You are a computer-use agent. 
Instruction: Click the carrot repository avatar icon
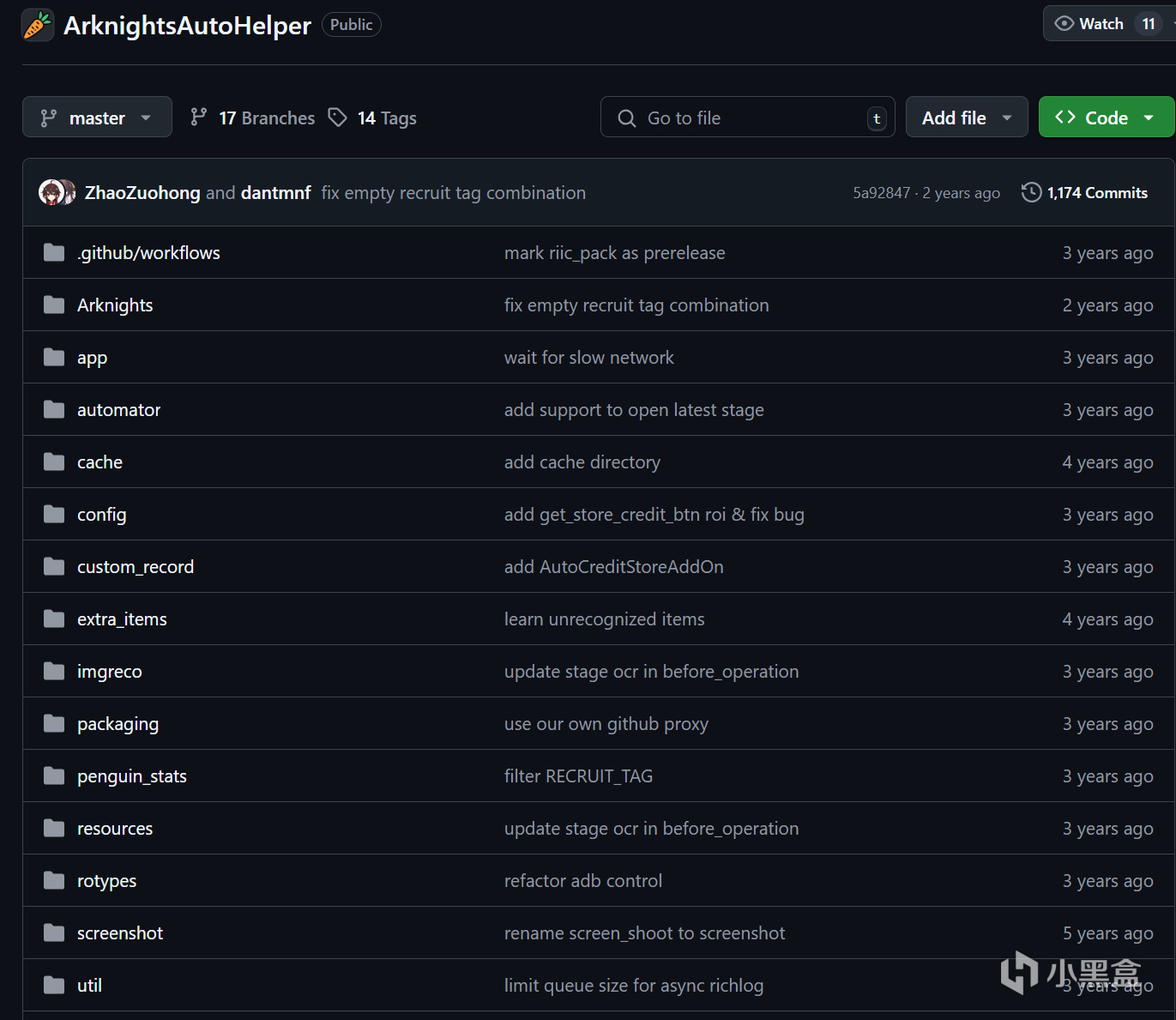coord(38,25)
